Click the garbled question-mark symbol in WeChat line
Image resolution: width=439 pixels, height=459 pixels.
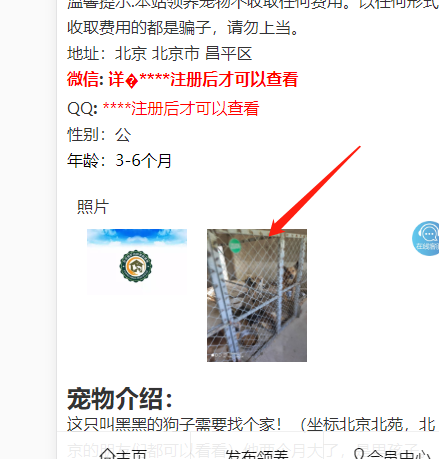132,81
